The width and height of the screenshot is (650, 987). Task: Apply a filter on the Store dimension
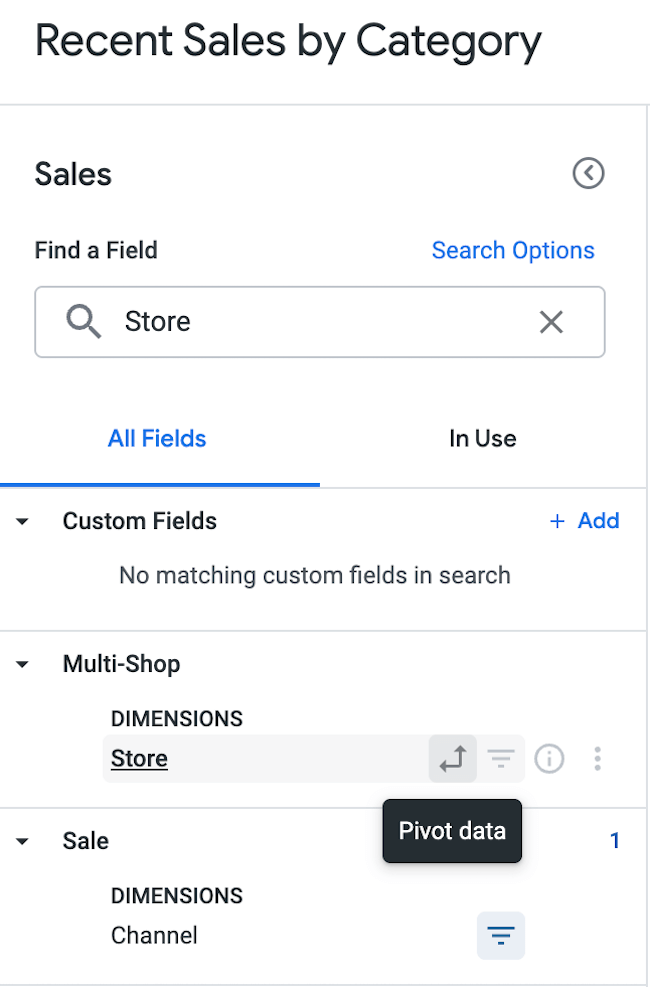501,758
